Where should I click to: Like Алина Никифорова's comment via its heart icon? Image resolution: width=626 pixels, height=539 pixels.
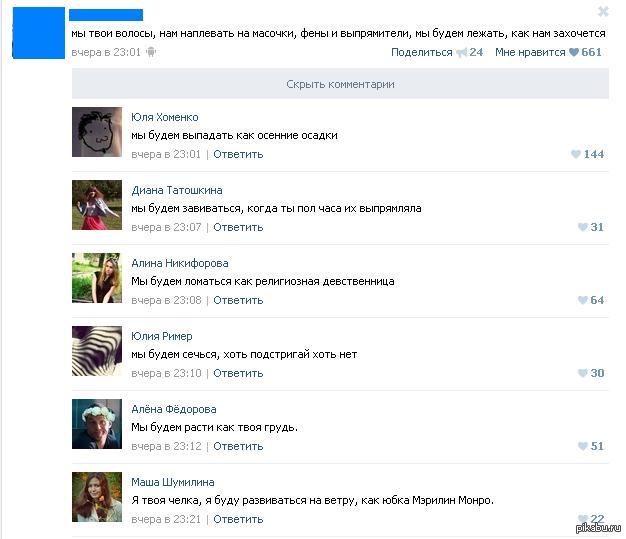[x=582, y=300]
